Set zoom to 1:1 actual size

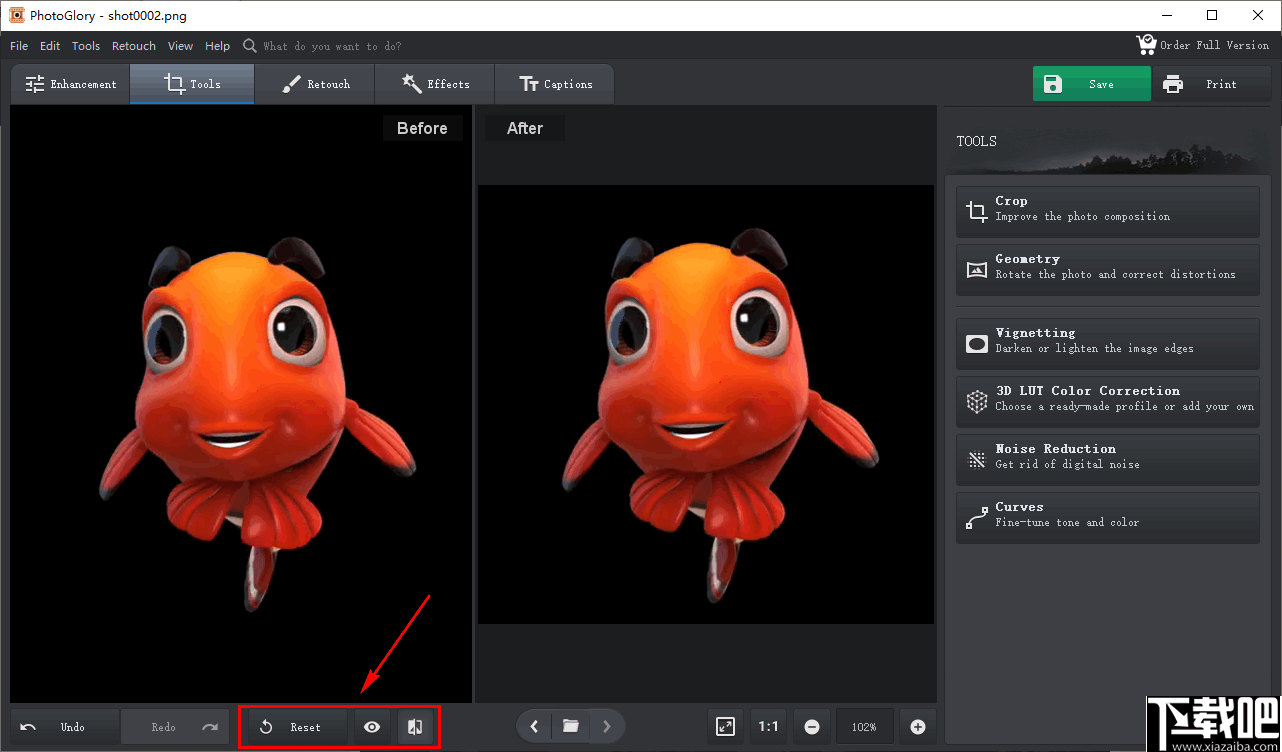tap(768, 727)
